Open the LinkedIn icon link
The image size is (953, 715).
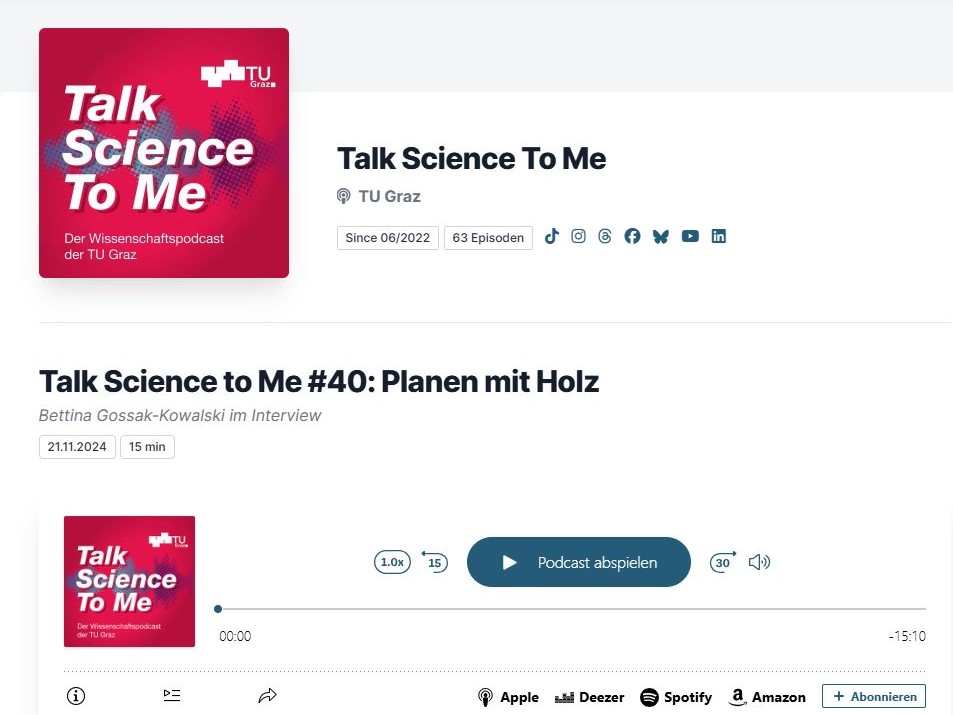coord(718,237)
